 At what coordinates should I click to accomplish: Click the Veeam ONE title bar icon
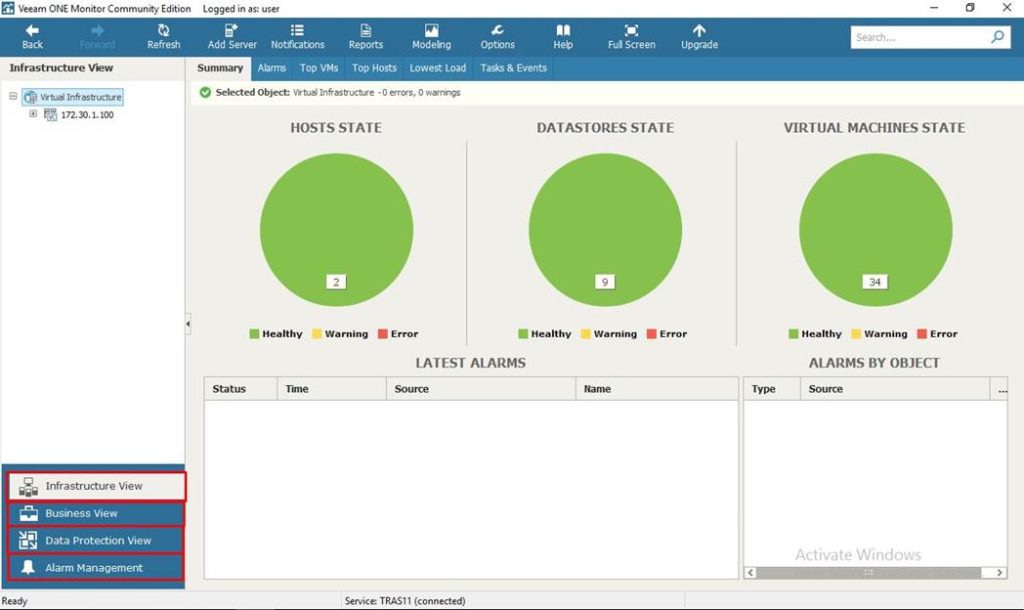tap(8, 8)
